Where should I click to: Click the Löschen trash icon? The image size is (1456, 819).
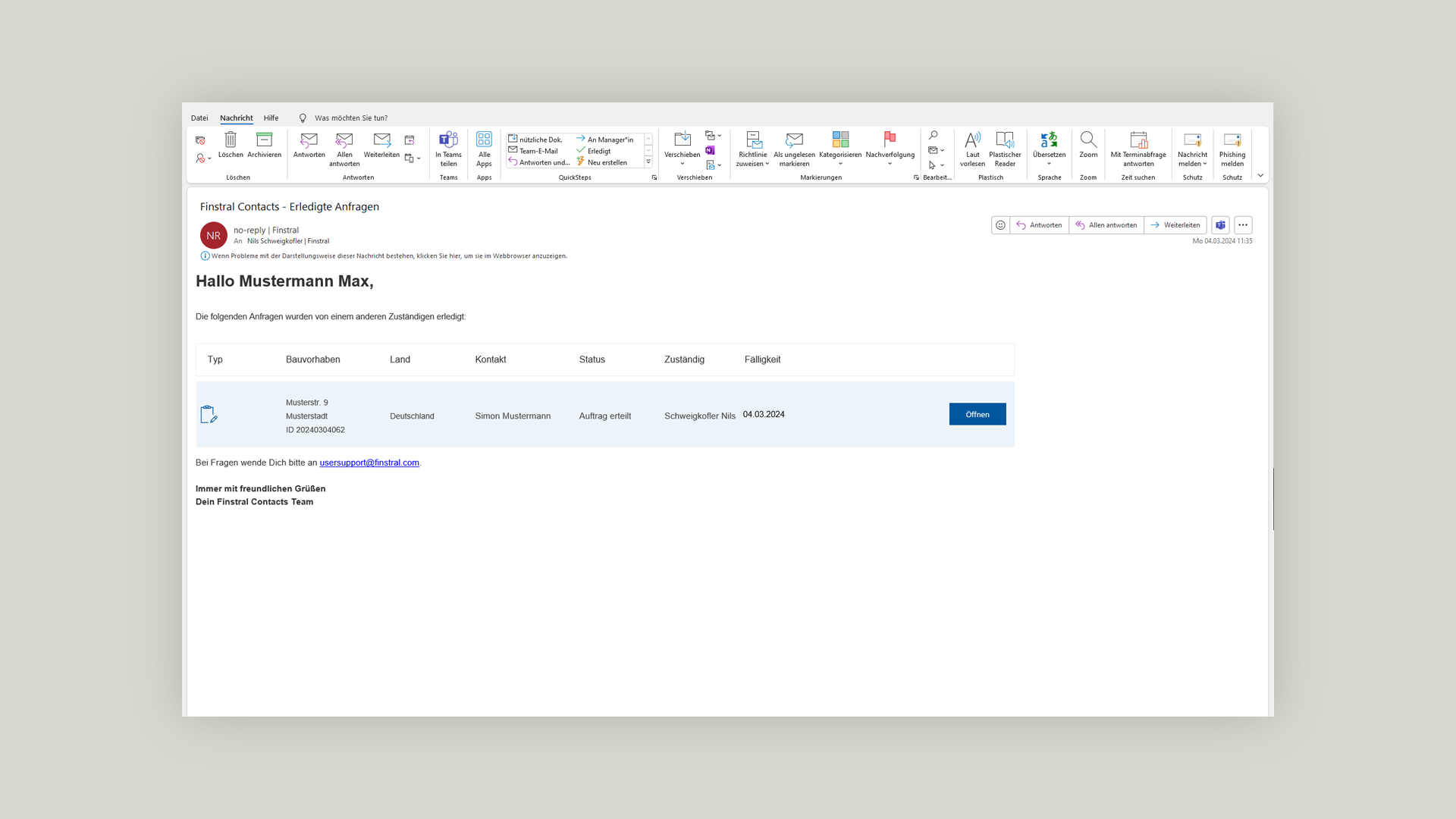(x=231, y=140)
